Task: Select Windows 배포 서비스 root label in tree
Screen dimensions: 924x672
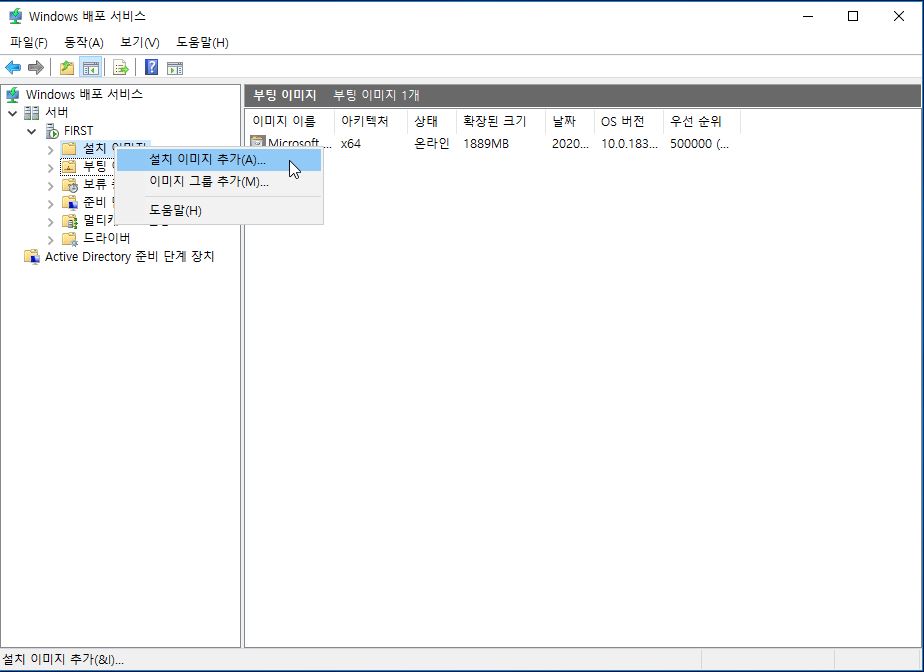Action: 84,94
